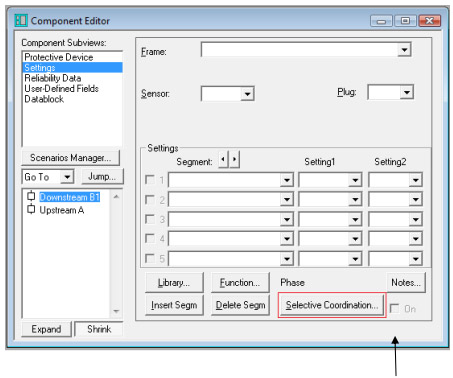
Task: Click the Segment left arrow
Action: pyautogui.click(x=223, y=160)
